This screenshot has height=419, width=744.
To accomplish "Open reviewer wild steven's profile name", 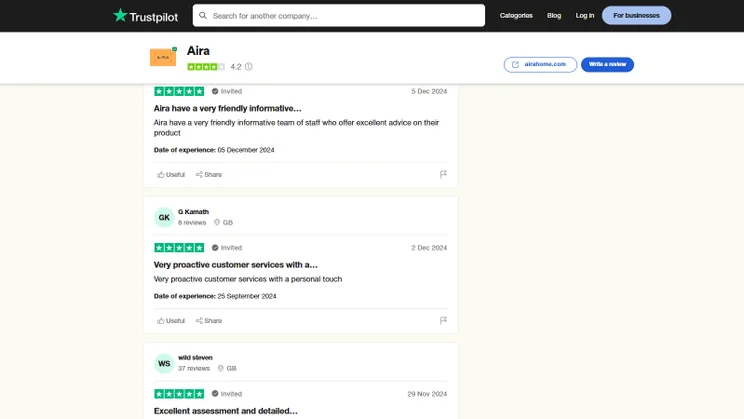I will (x=195, y=357).
